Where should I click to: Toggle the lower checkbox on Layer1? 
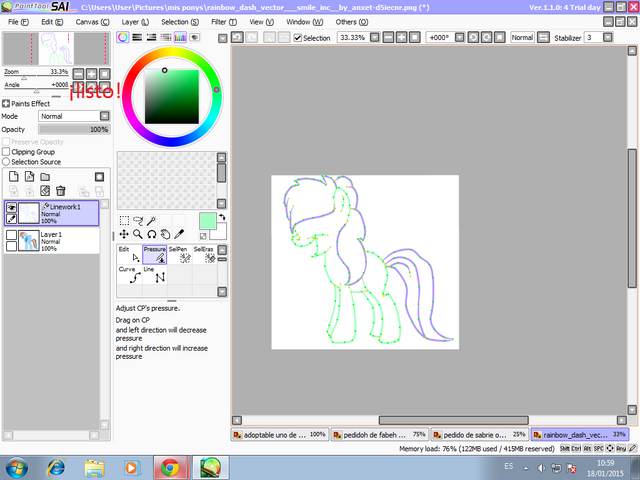pos(11,246)
